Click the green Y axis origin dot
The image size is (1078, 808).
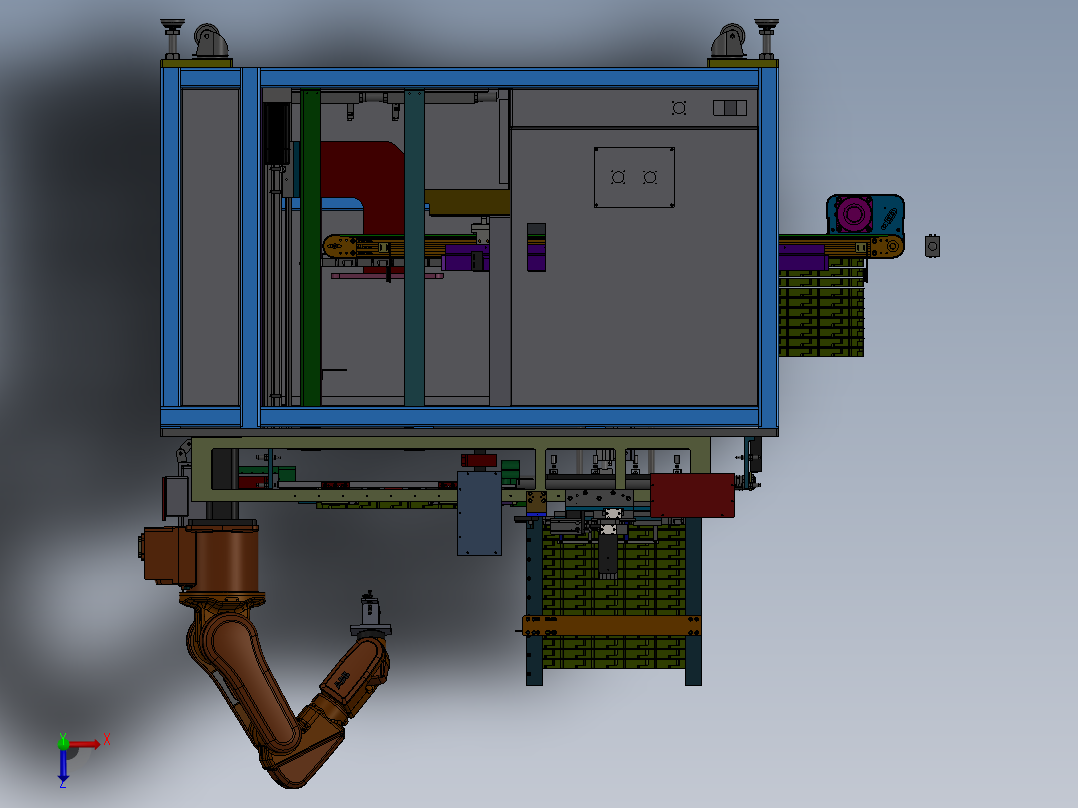[63, 743]
